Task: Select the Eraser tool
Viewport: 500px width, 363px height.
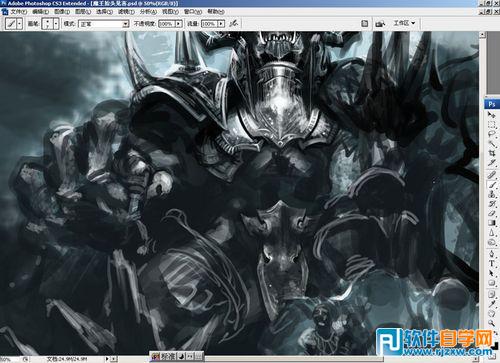Action: (492, 213)
